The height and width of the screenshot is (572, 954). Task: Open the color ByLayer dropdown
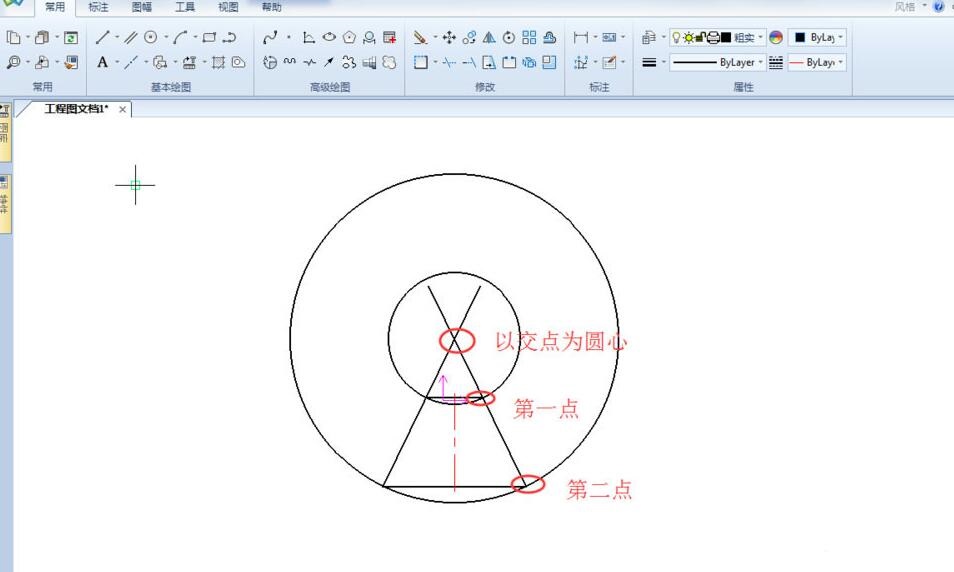pyautogui.click(x=841, y=37)
